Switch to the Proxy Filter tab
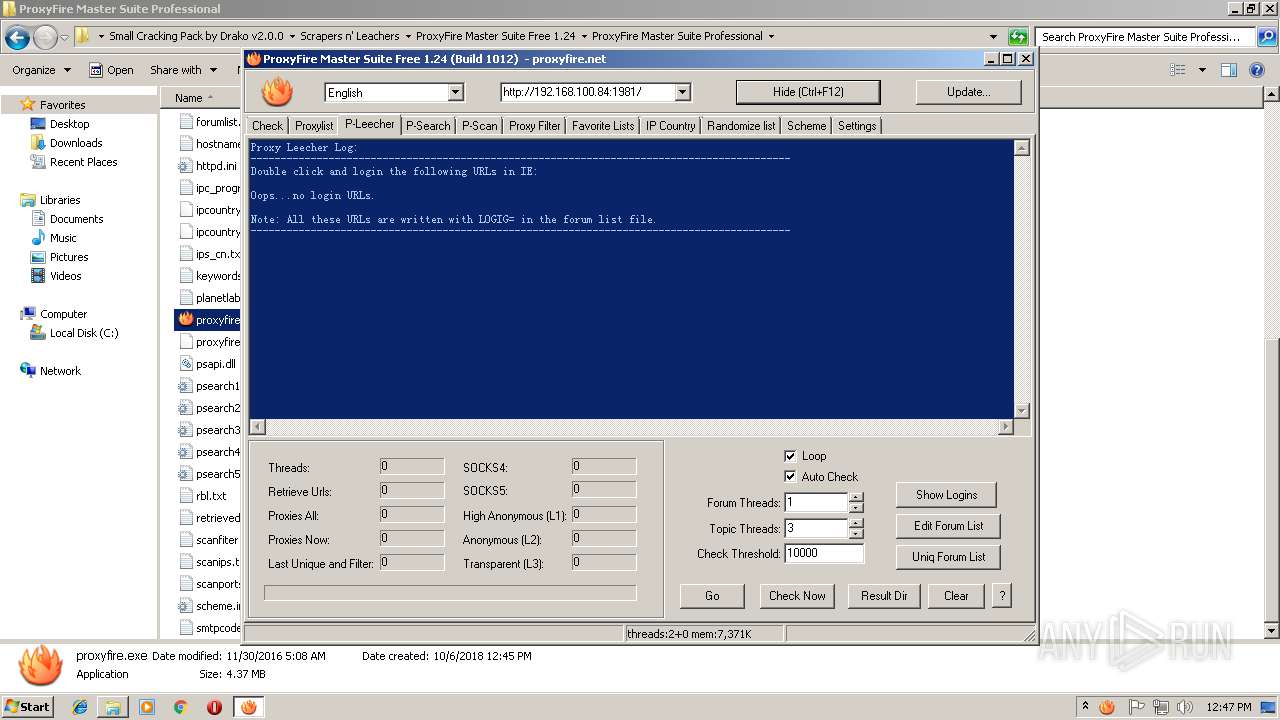 [x=535, y=126]
